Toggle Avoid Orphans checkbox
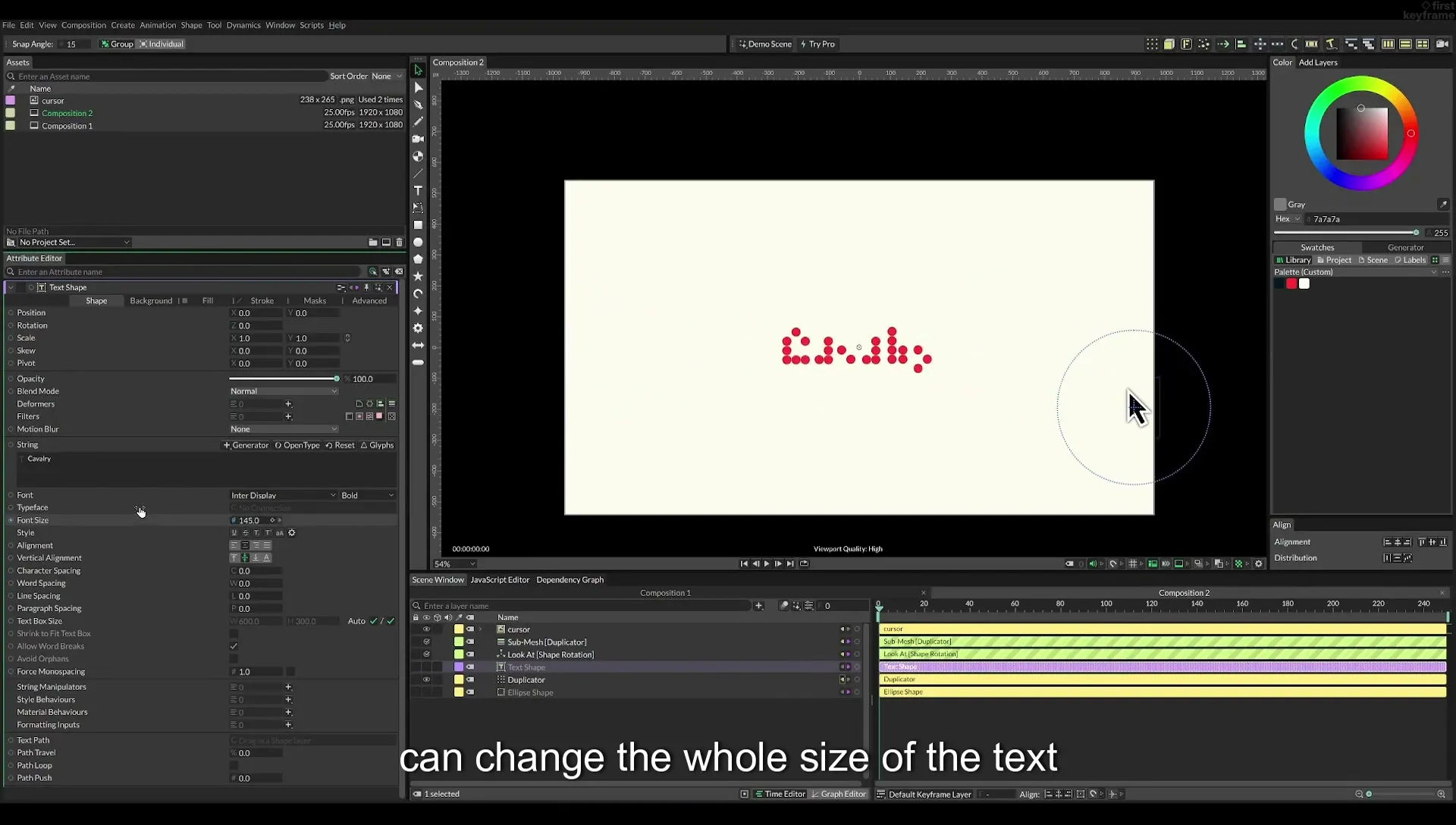Viewport: 1456px width, 825px height. [x=234, y=659]
